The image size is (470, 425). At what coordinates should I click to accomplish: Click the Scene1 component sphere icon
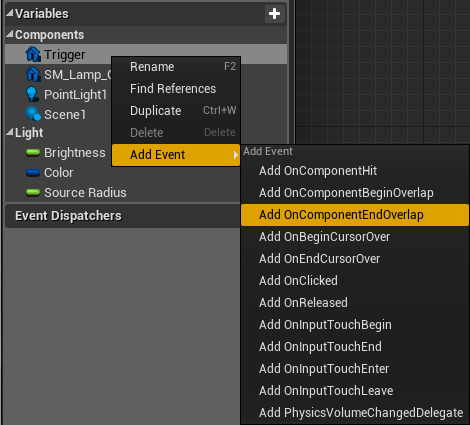coord(33,114)
